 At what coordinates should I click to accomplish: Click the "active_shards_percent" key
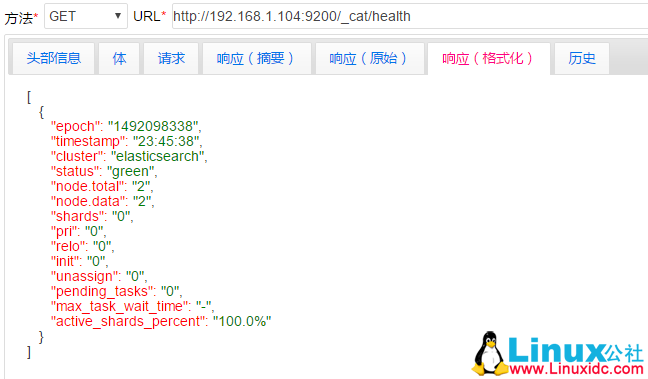click(129, 321)
